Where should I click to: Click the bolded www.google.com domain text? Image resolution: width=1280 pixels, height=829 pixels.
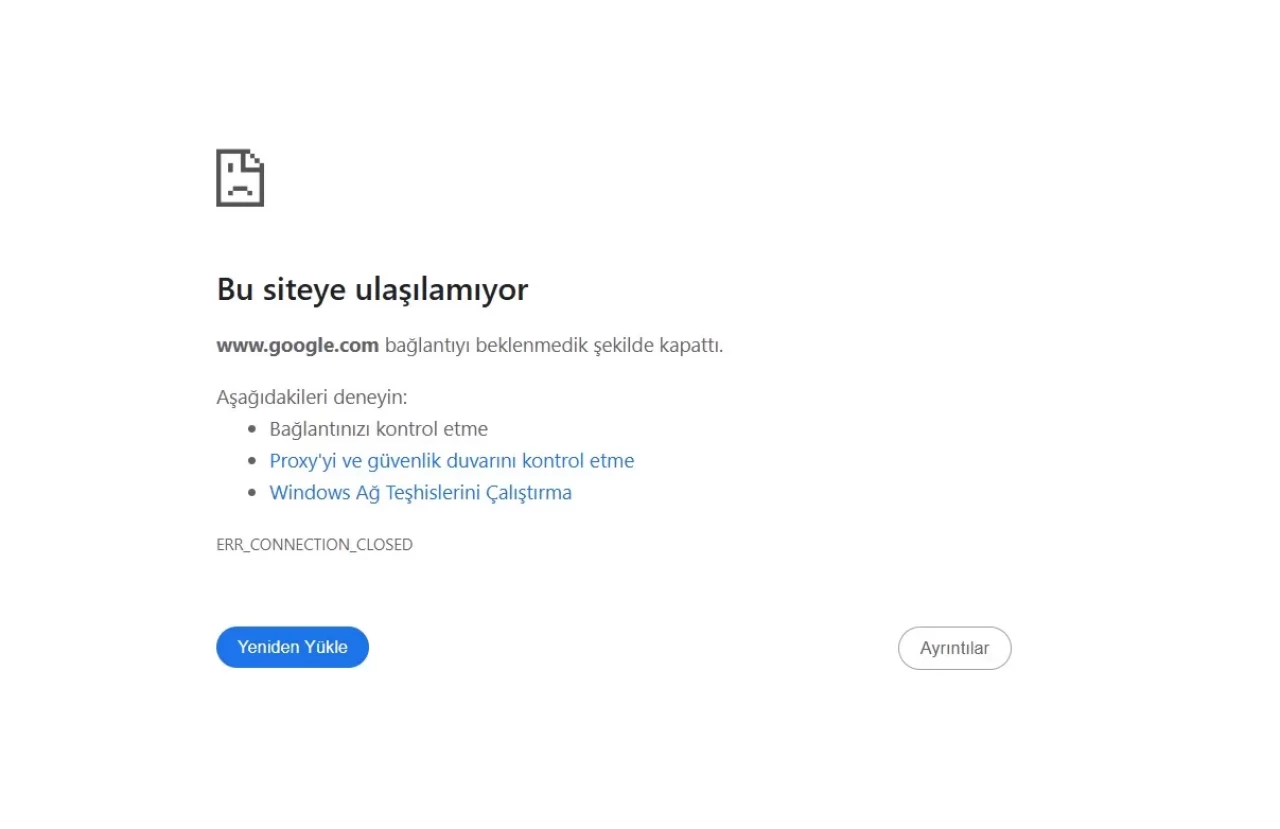pyautogui.click(x=297, y=345)
